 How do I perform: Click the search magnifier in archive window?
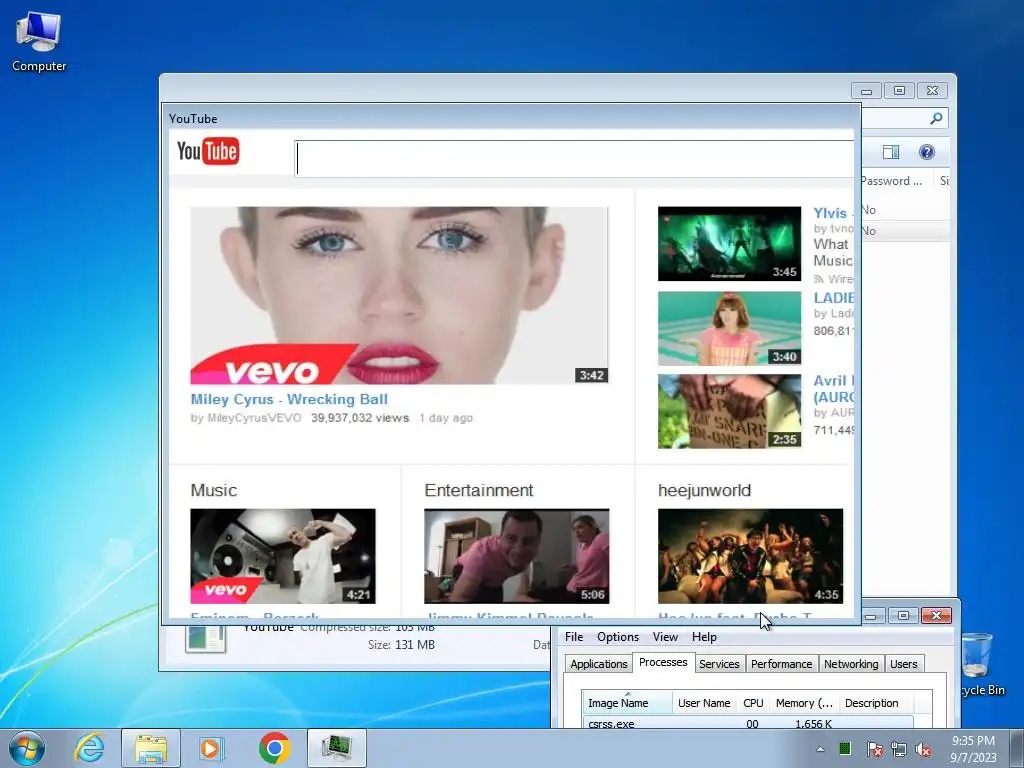click(x=936, y=118)
